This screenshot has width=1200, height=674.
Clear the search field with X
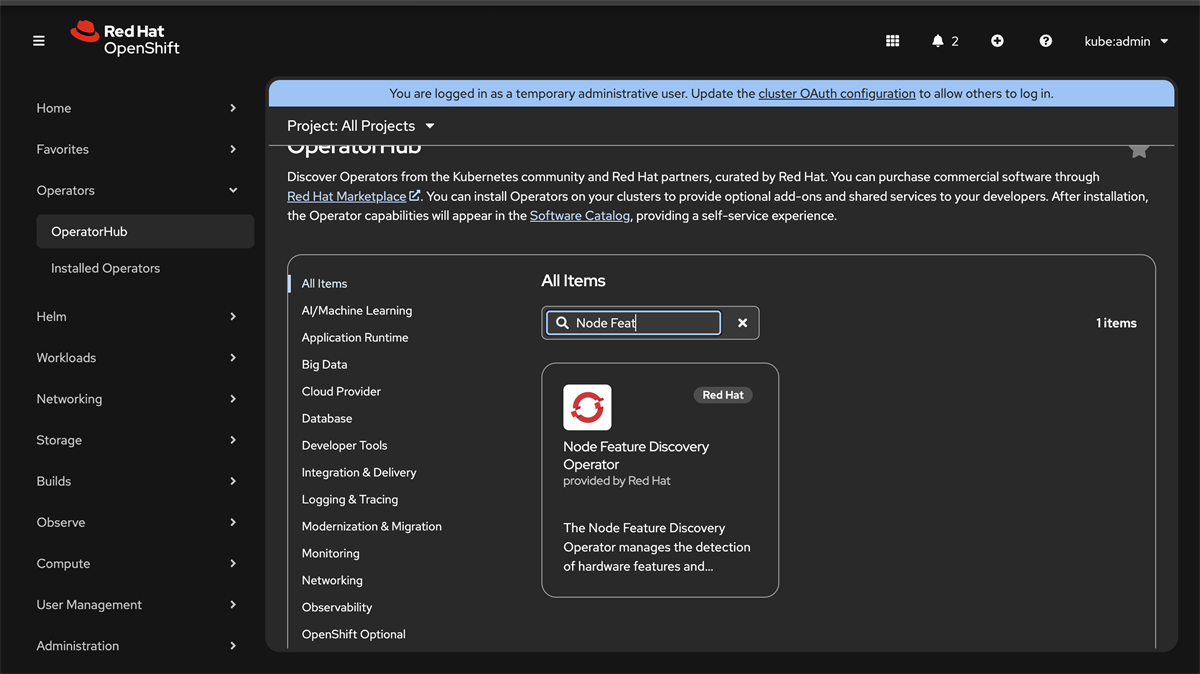(742, 323)
